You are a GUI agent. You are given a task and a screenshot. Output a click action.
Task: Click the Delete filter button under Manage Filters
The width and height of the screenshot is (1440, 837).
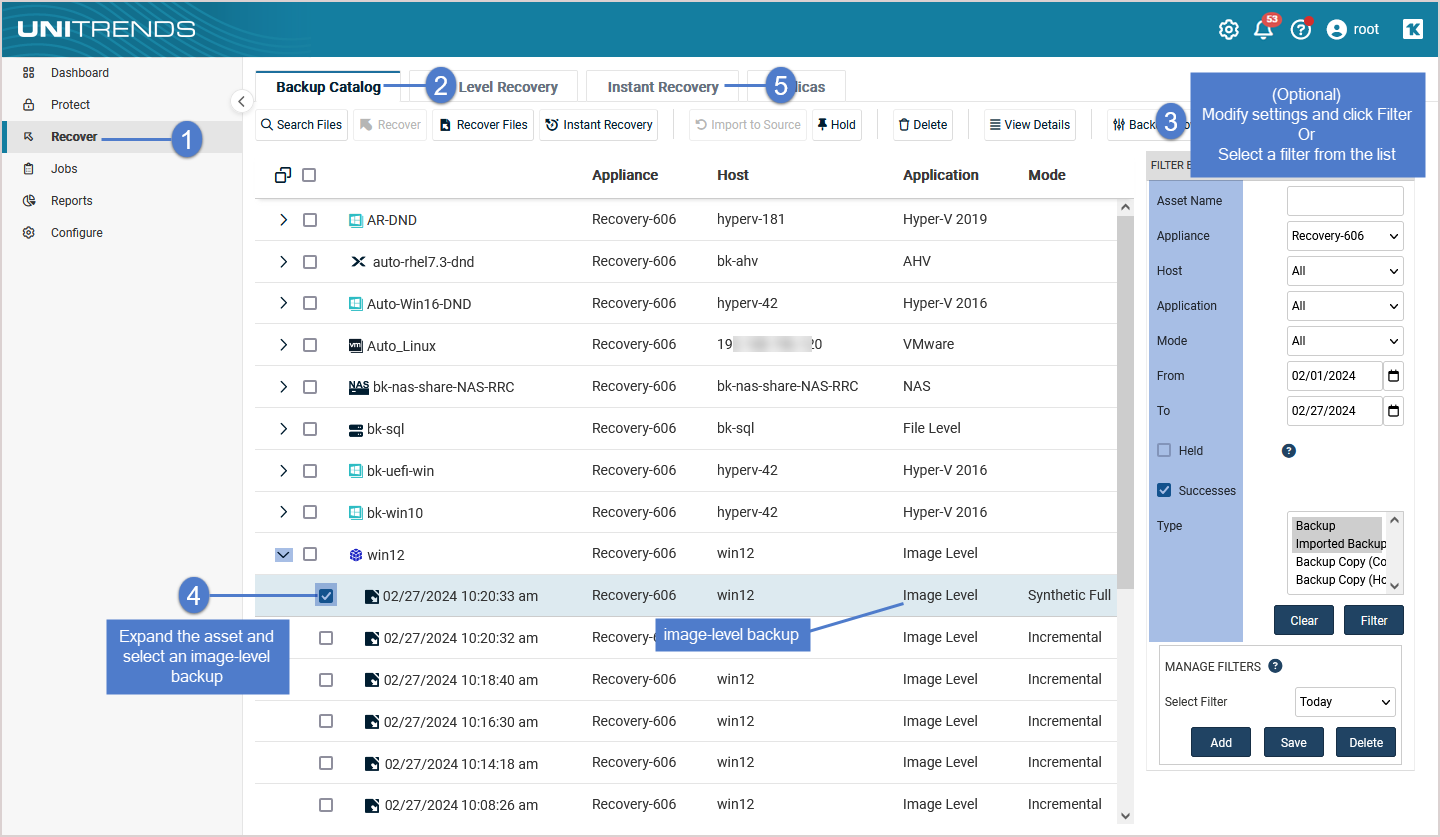pos(1366,742)
